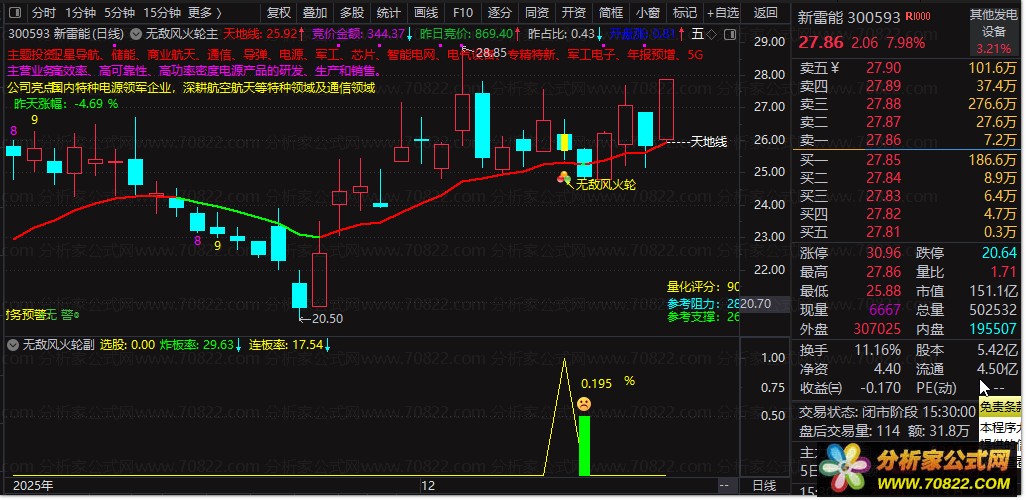Open the 小窗 mini window
Viewport: 1027px width, 500px height.
coord(648,12)
